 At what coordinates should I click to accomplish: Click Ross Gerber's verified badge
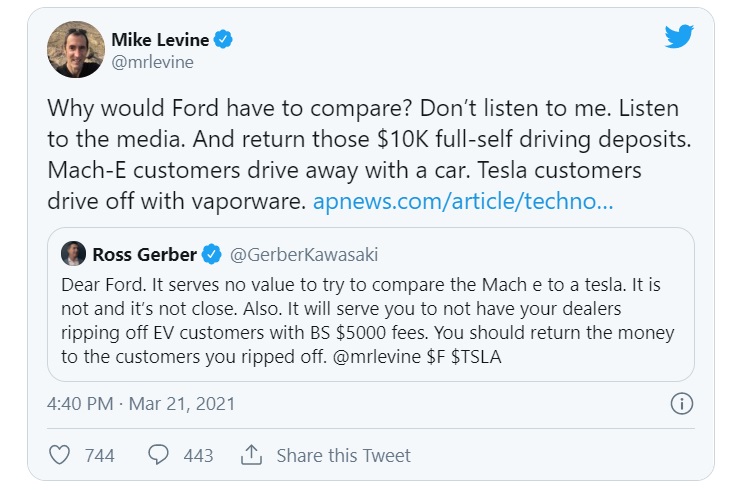tap(211, 254)
